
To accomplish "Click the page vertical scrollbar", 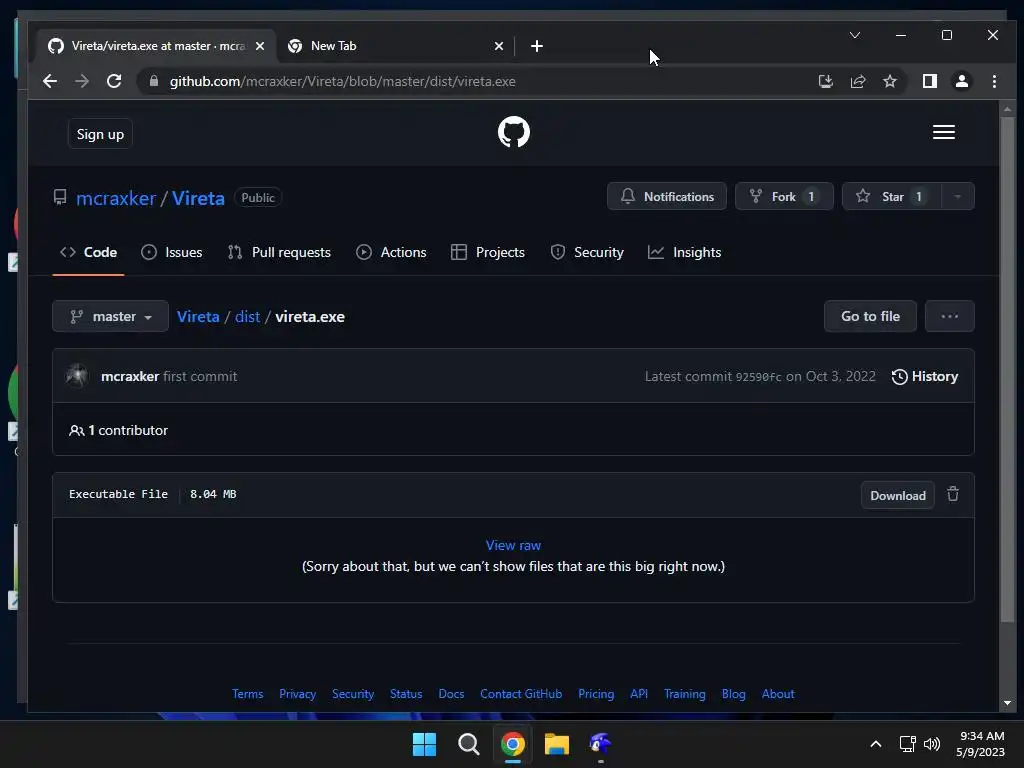I will [1007, 370].
